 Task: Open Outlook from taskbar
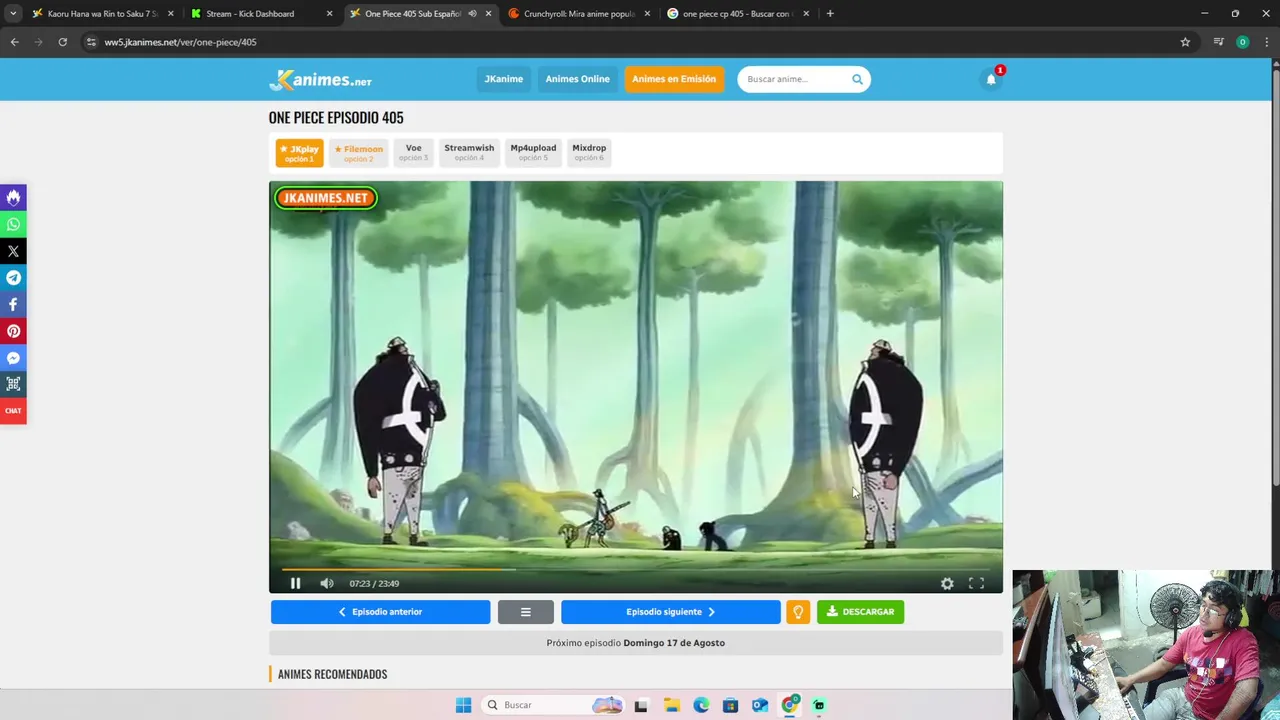pos(760,705)
